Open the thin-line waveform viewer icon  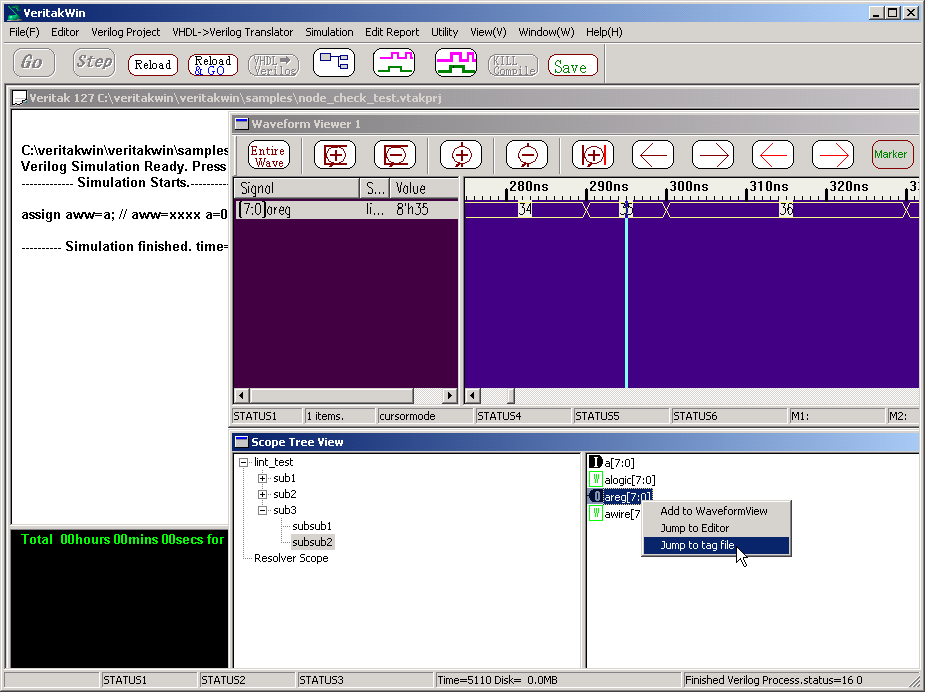(394, 63)
